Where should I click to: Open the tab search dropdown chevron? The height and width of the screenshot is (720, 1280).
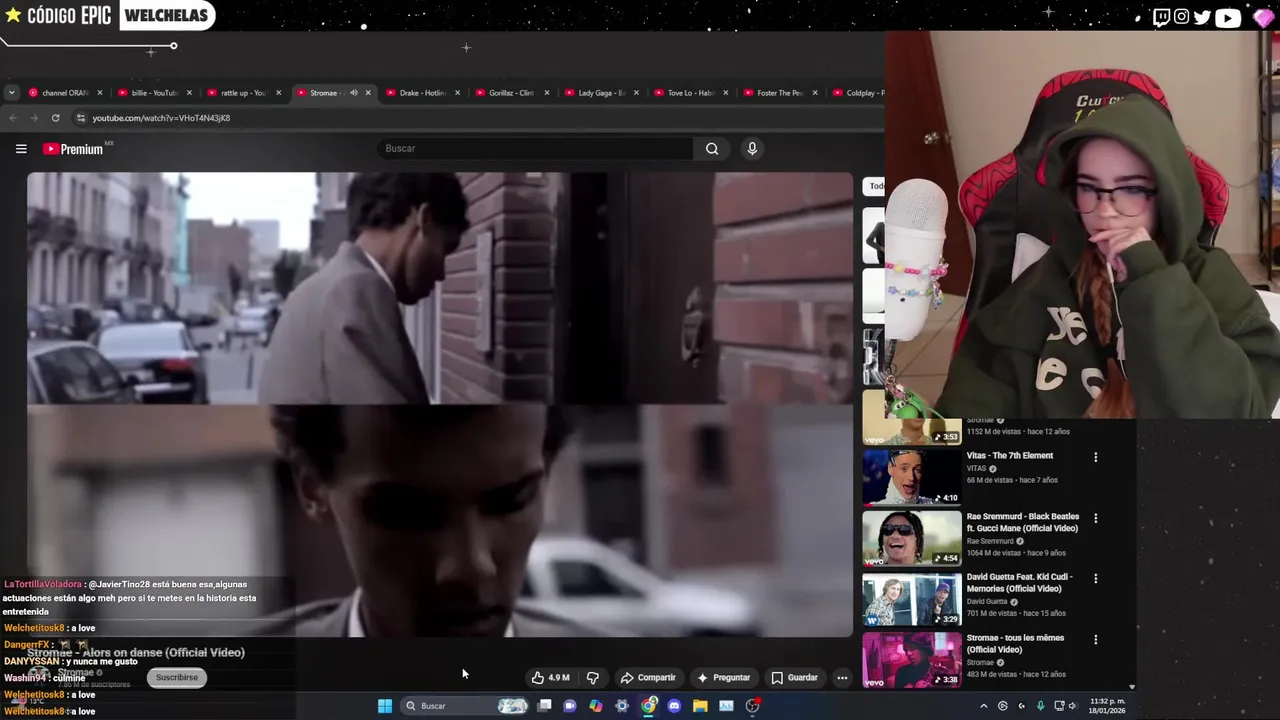(x=11, y=93)
